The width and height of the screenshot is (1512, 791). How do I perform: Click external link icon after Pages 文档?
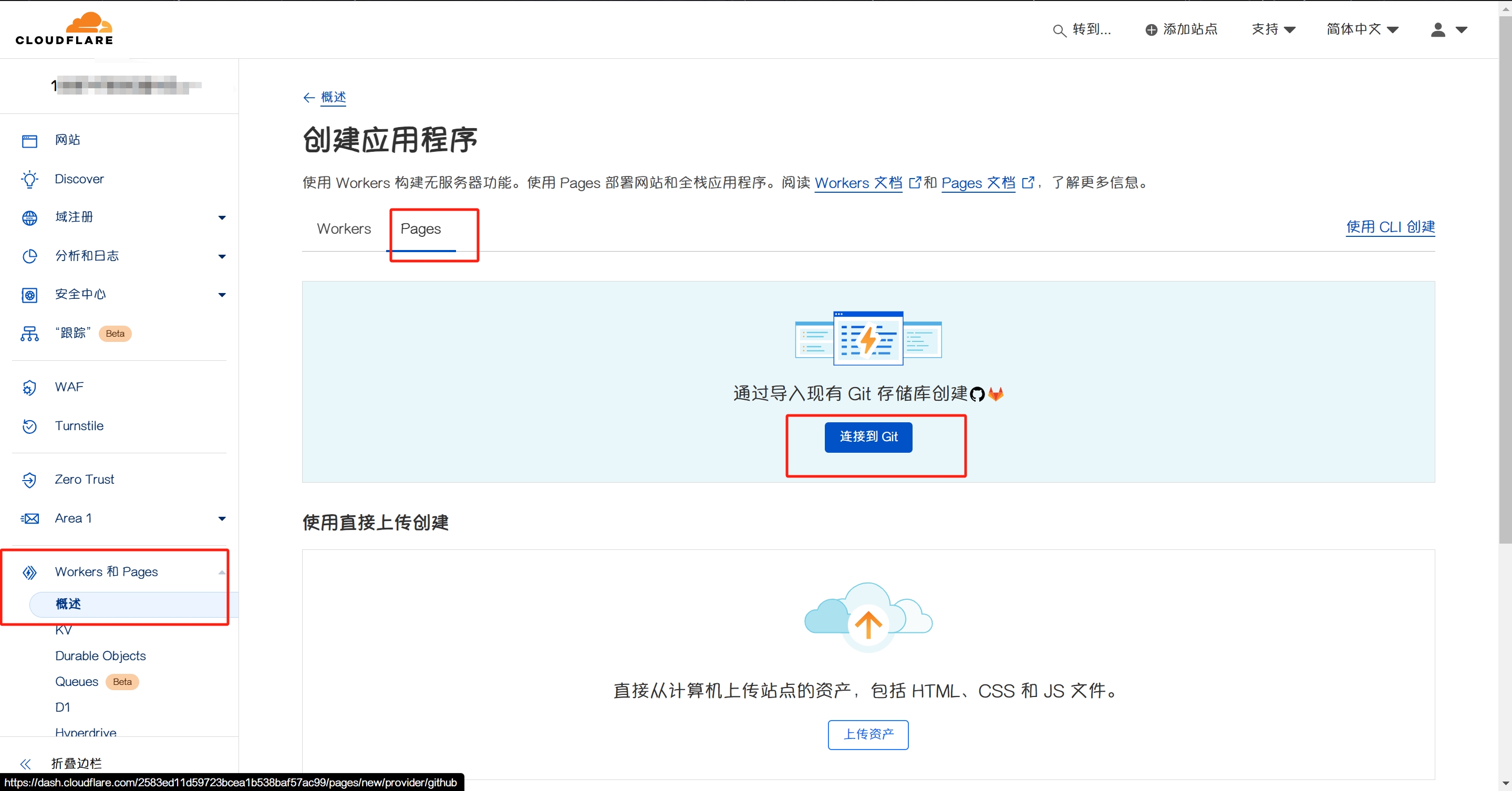1028,183
